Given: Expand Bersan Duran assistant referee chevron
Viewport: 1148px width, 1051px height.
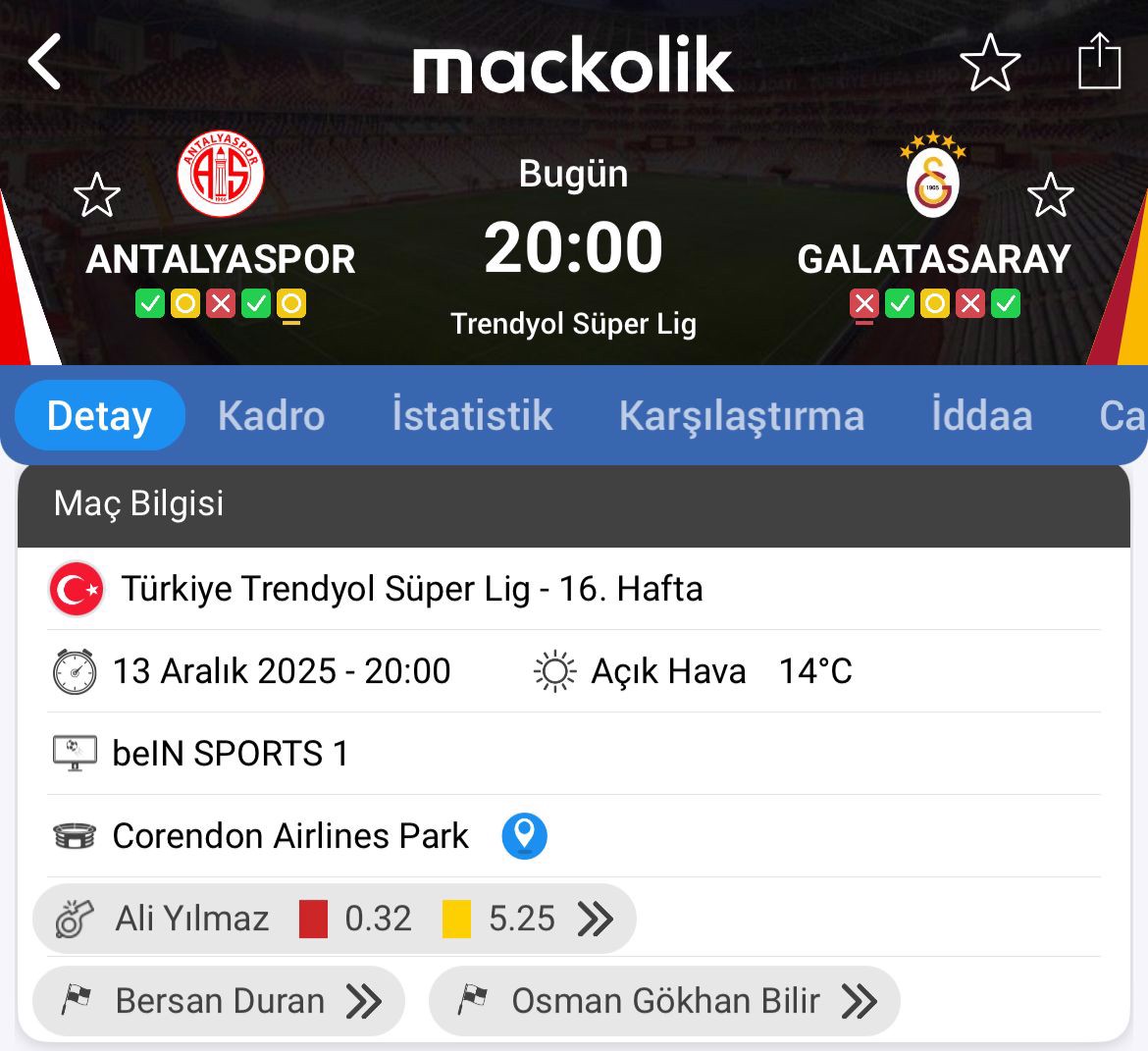Looking at the screenshot, I should (x=364, y=1001).
